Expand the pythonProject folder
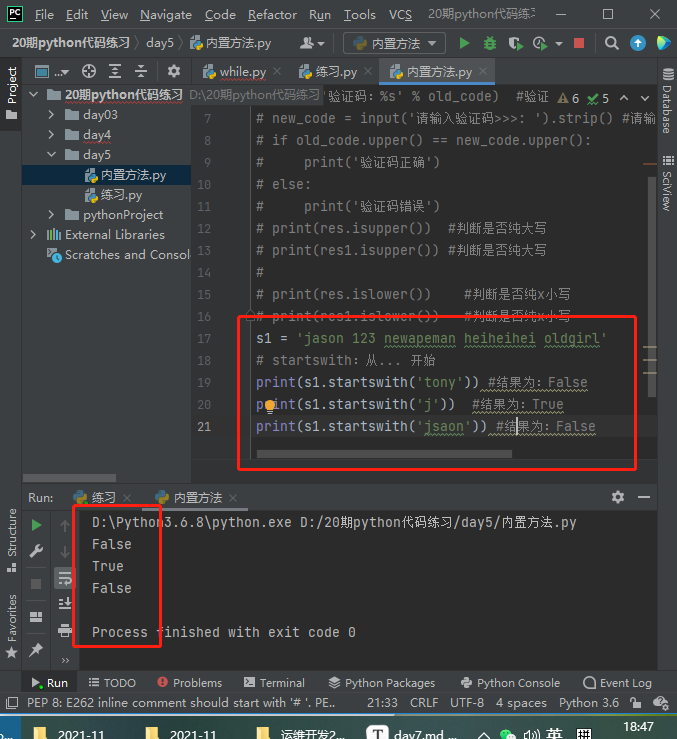 [x=51, y=215]
